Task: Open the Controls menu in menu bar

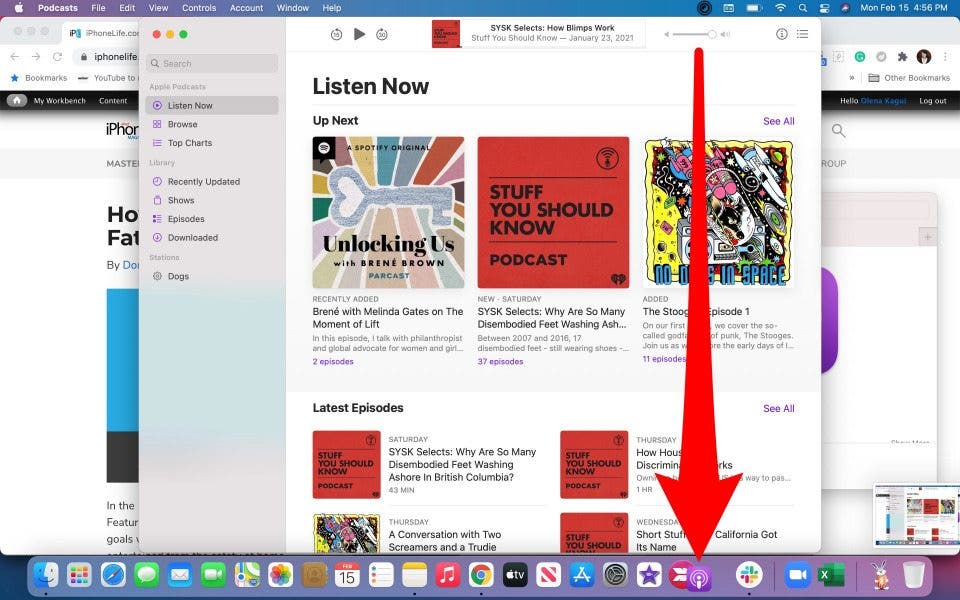Action: [199, 8]
